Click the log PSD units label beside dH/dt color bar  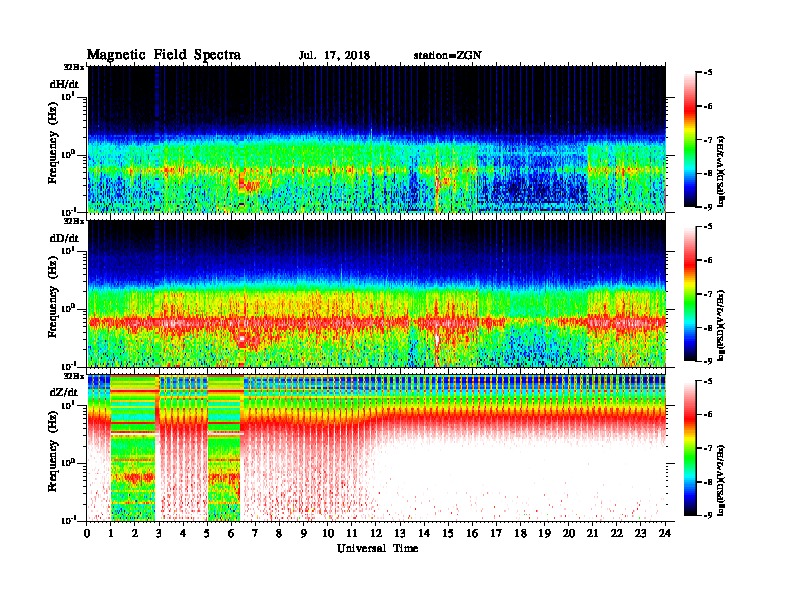click(722, 170)
